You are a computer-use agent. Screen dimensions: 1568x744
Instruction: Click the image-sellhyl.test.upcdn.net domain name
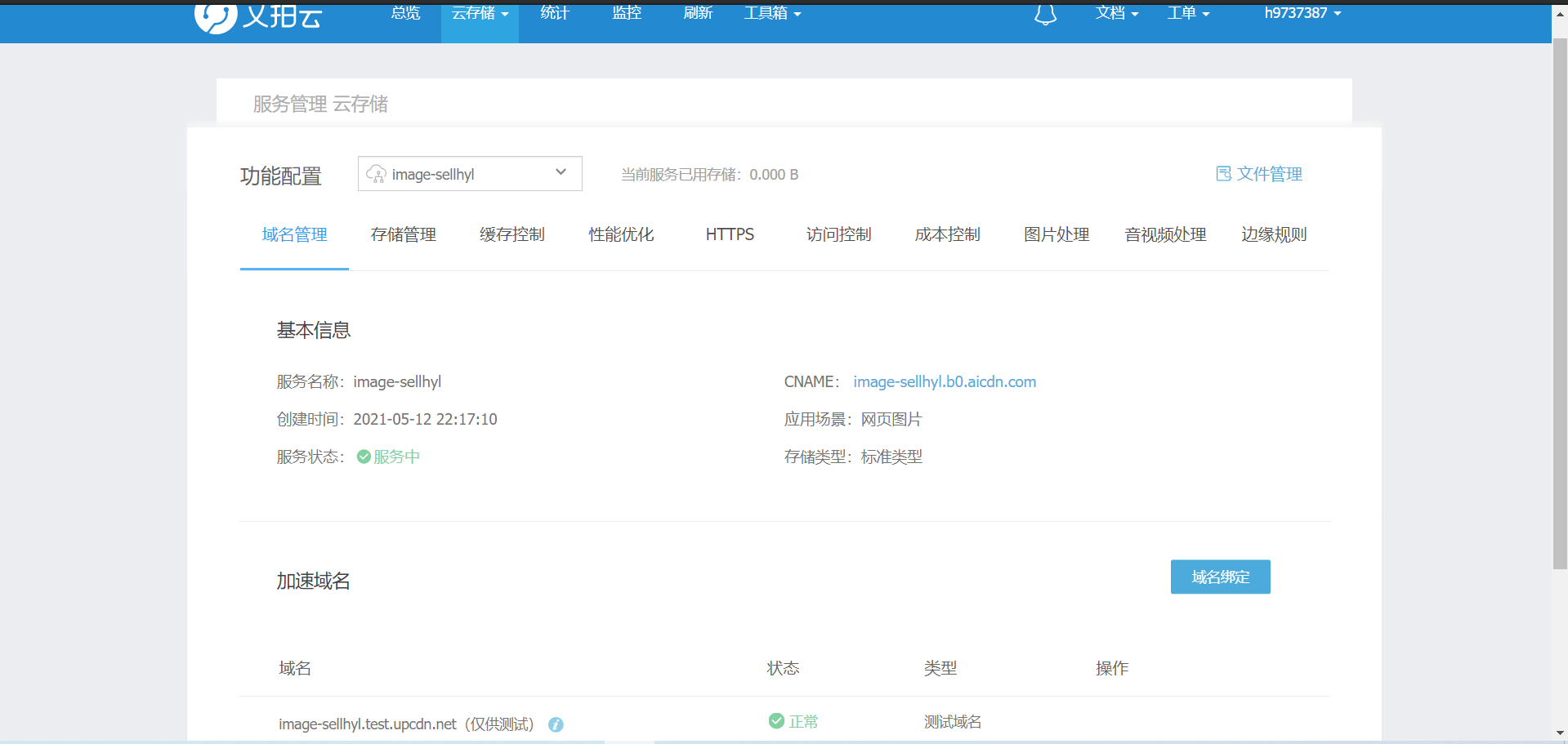pos(368,724)
